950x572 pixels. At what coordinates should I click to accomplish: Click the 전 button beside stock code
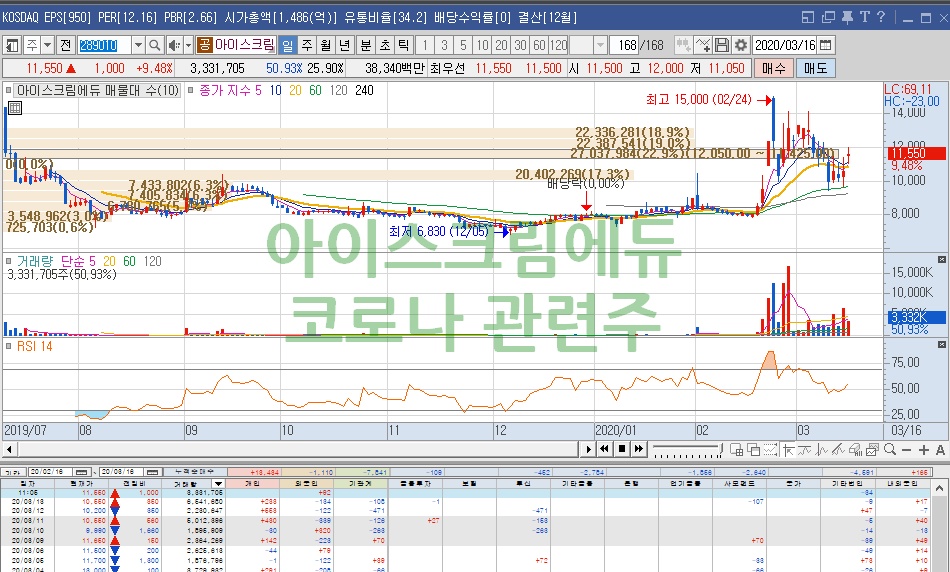click(66, 45)
